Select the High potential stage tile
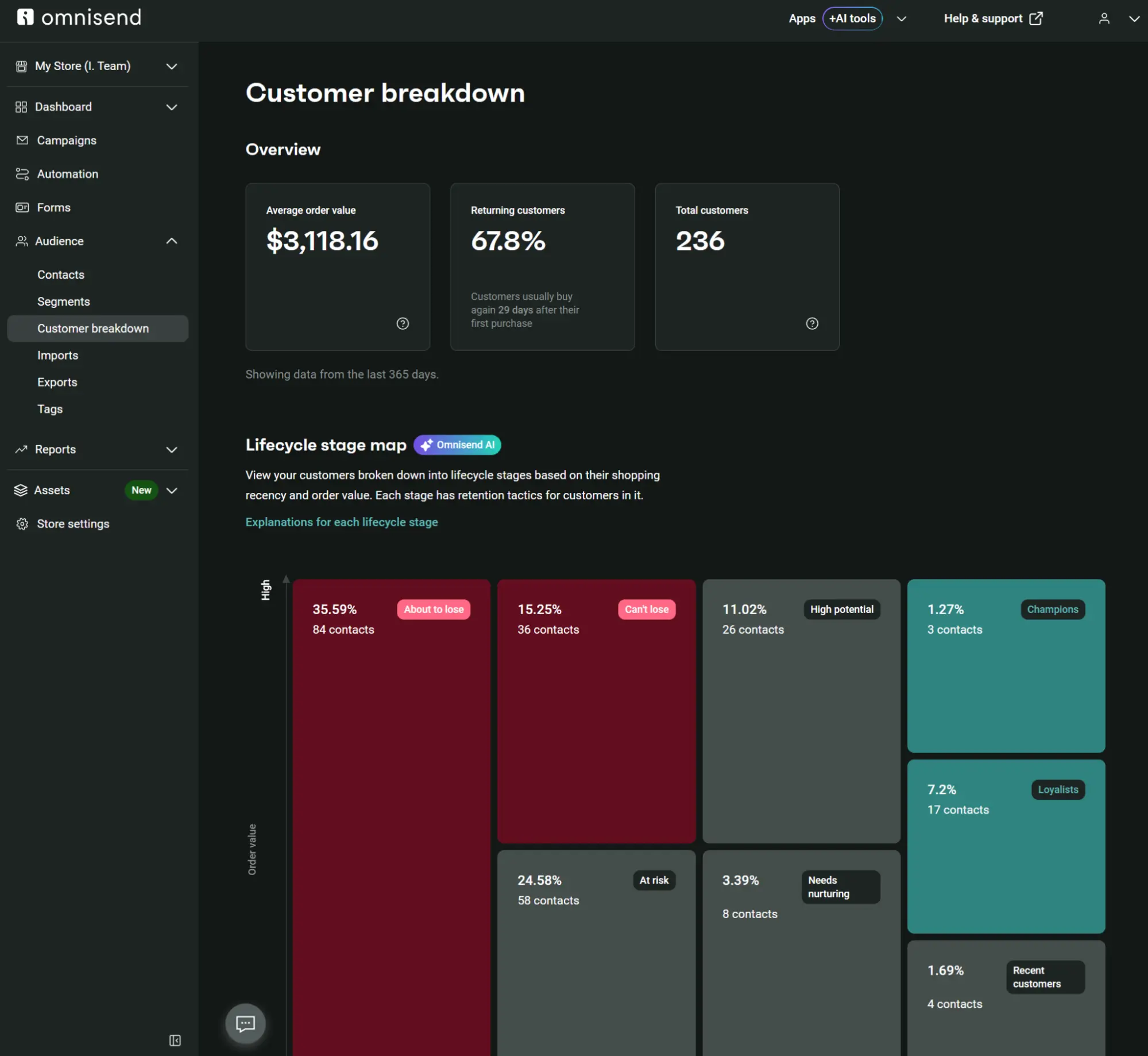1148x1056 pixels. tap(801, 711)
